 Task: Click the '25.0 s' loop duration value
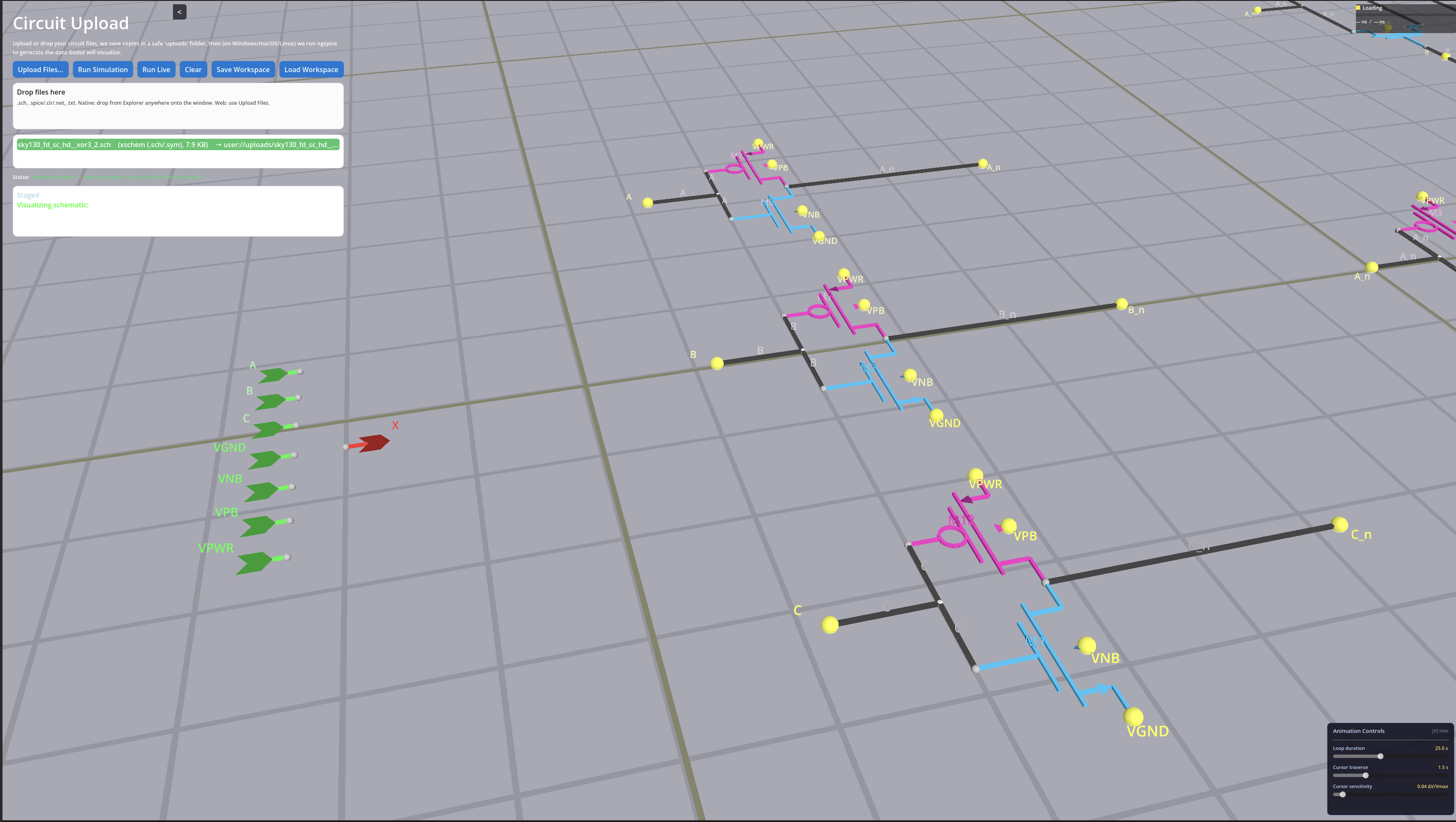1441,748
